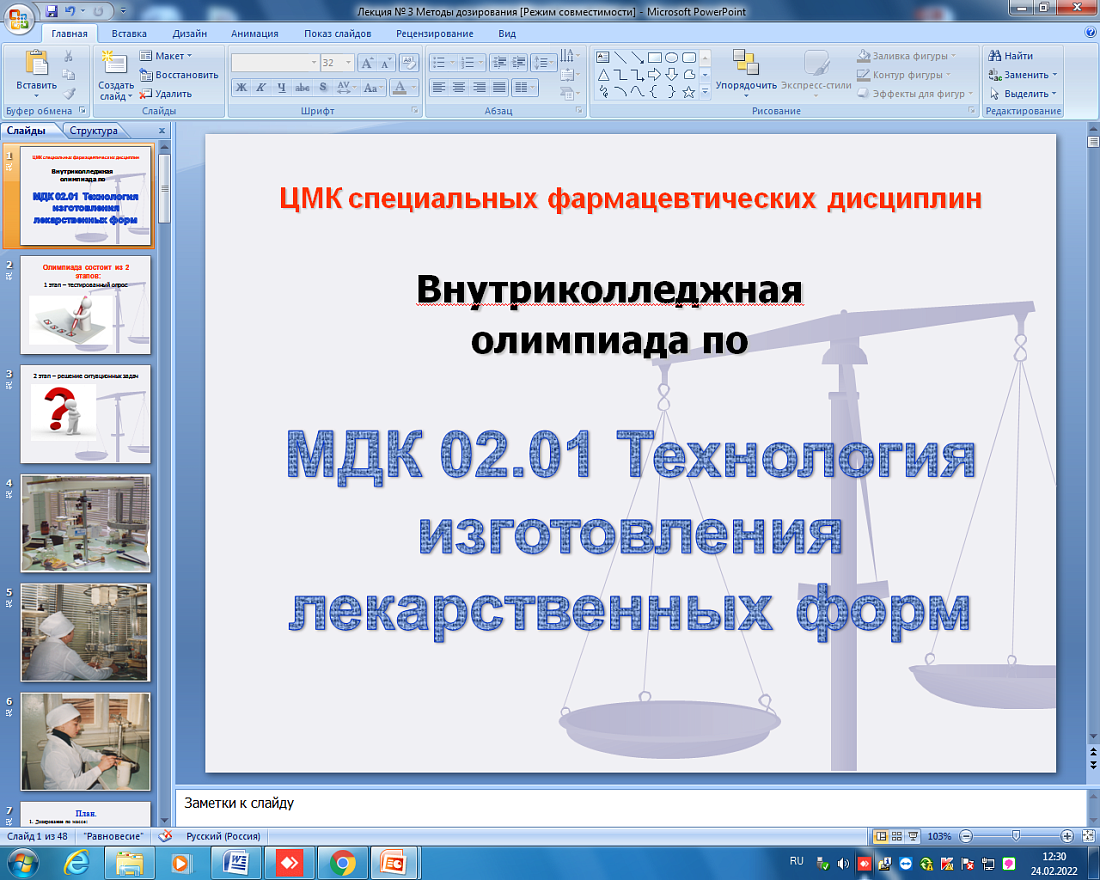Select the oval shape tool

(x=673, y=58)
